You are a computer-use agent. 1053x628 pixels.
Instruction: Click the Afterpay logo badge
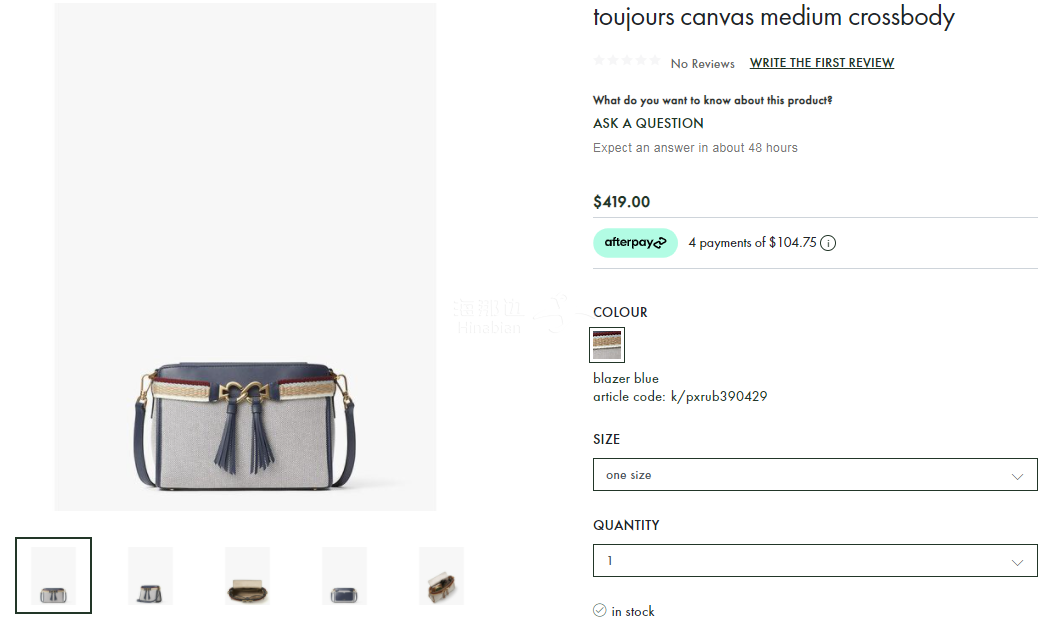635,243
